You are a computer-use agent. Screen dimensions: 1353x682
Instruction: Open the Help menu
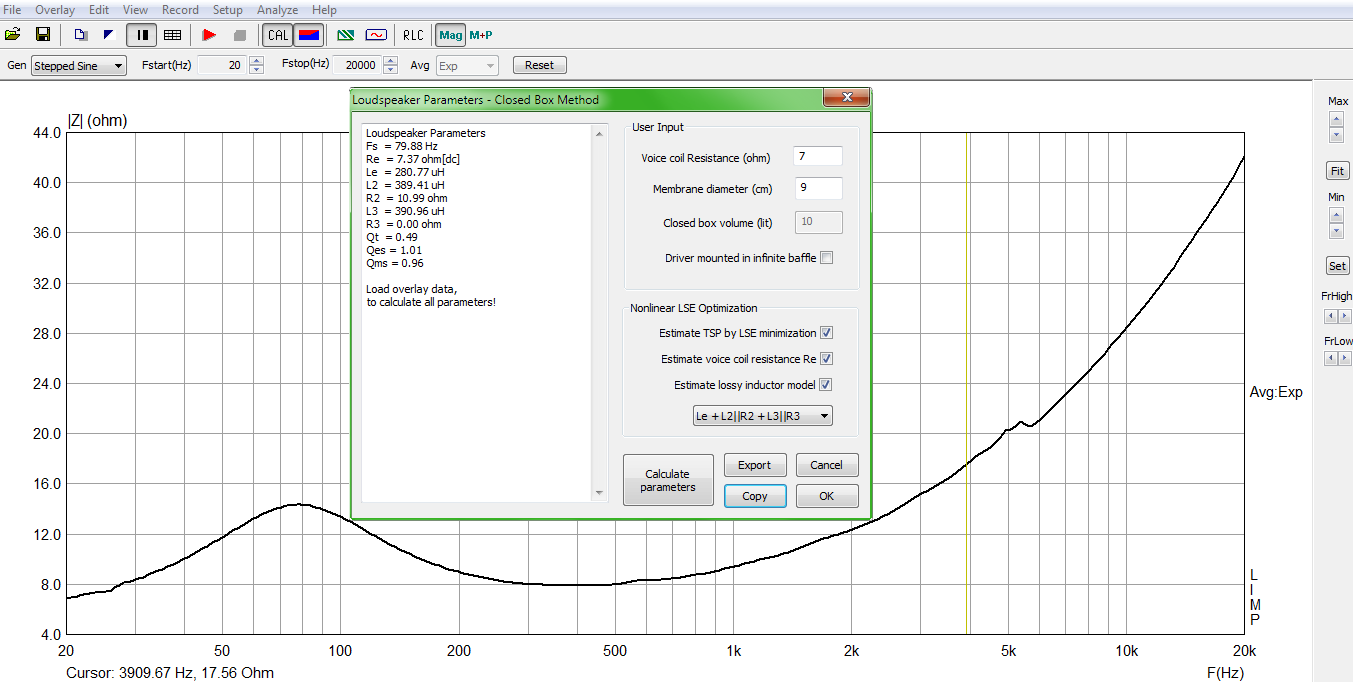click(x=325, y=9)
